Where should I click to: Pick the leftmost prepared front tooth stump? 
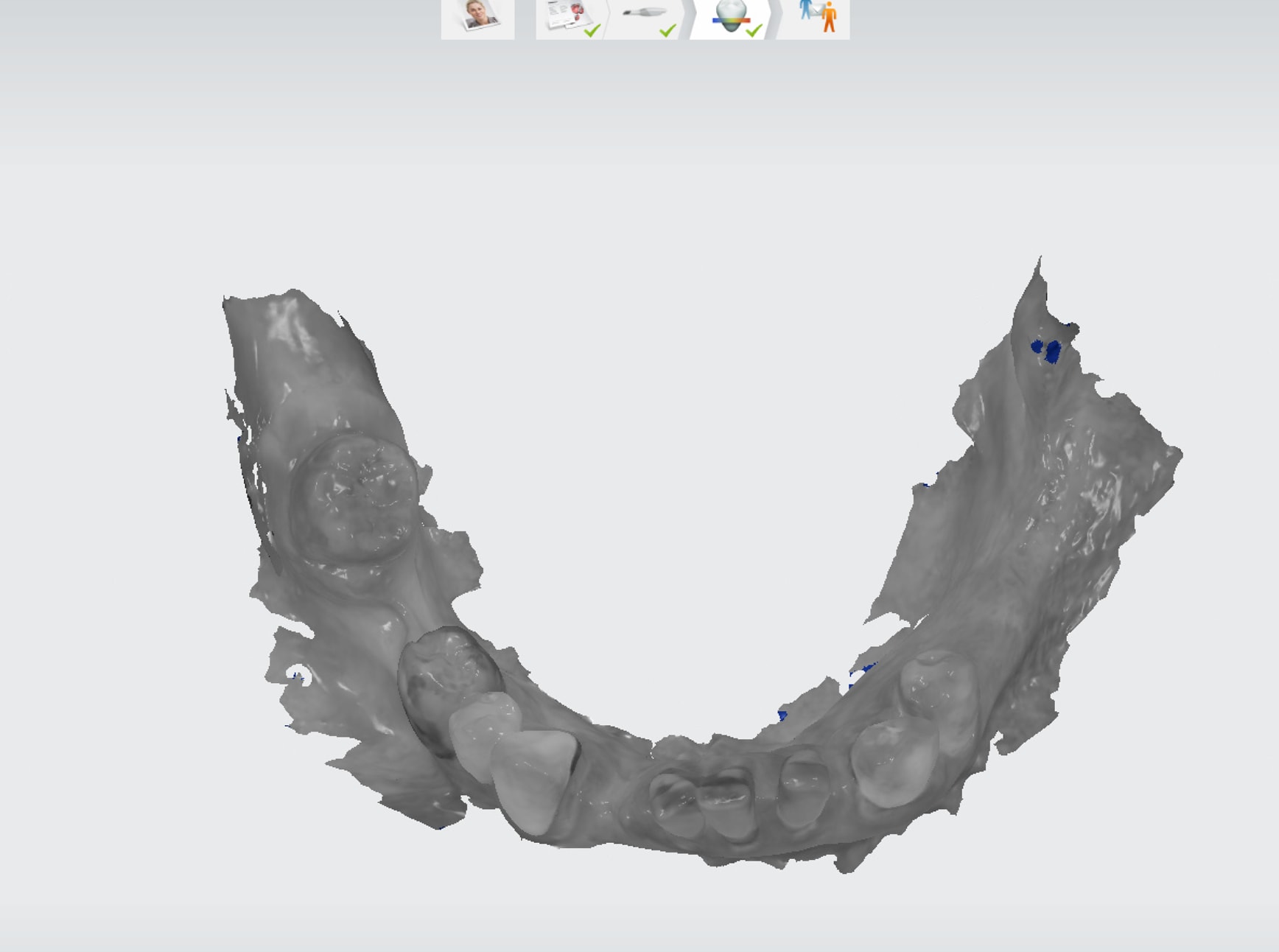672,803
